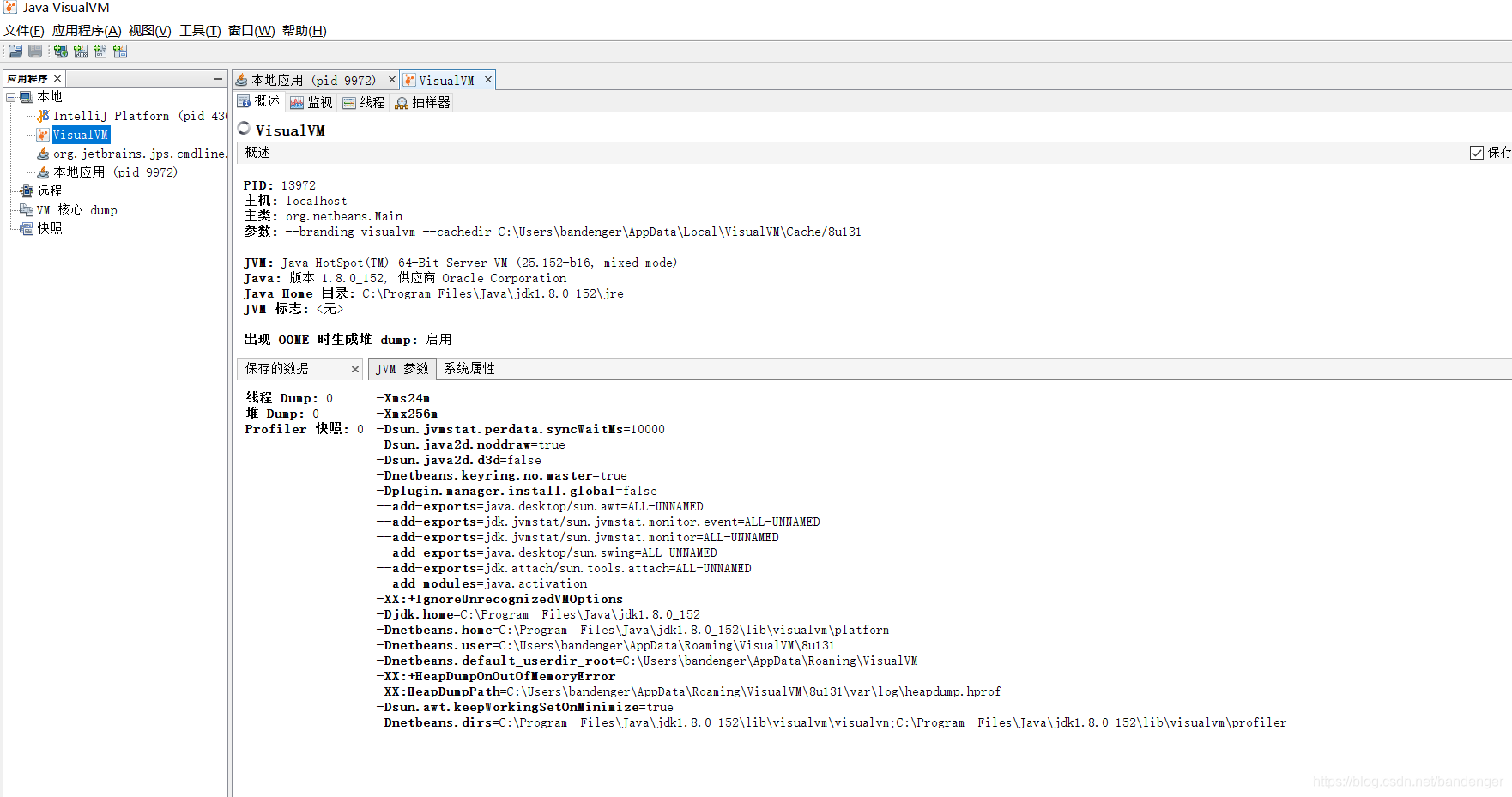Open the 抽样器 sampler subtab
Viewport: 1512px width, 797px height.
point(423,102)
